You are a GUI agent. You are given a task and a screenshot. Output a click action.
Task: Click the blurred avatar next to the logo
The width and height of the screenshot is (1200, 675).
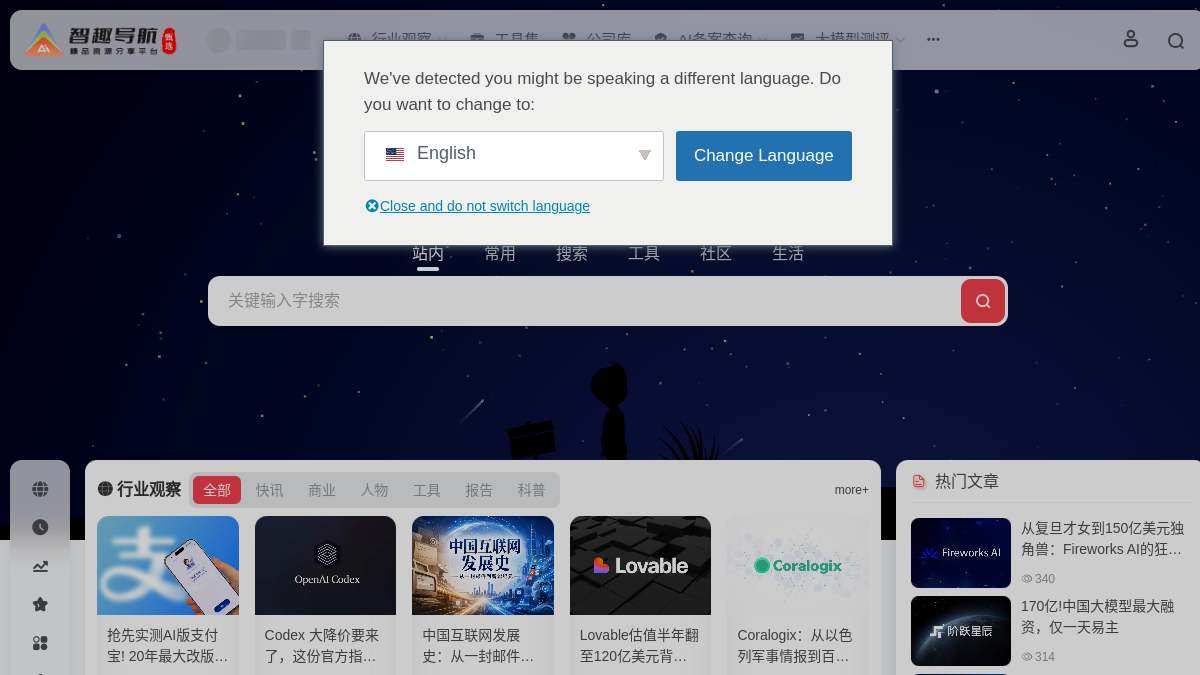click(x=218, y=40)
